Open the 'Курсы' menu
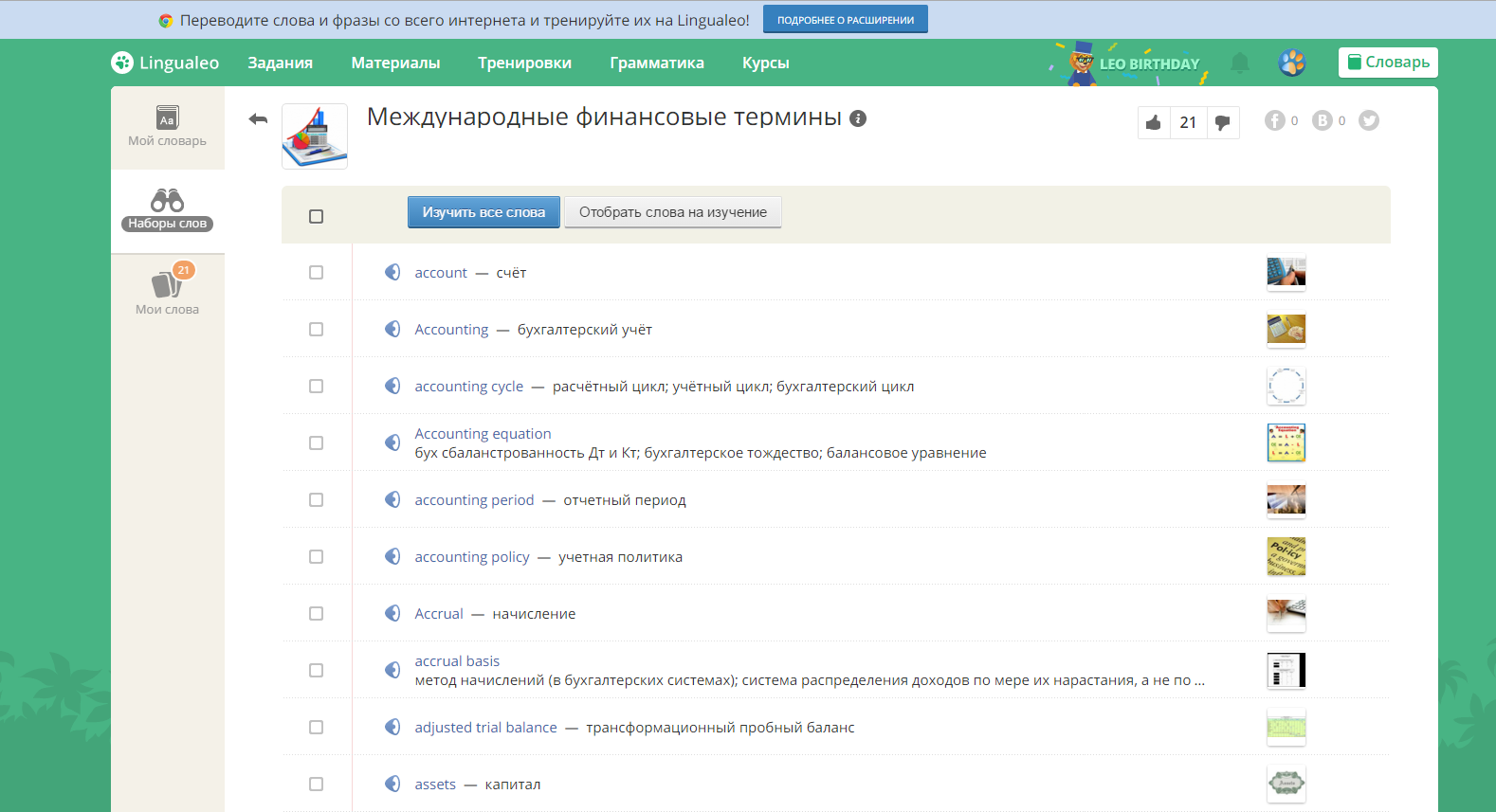This screenshot has width=1496, height=812. coord(766,63)
